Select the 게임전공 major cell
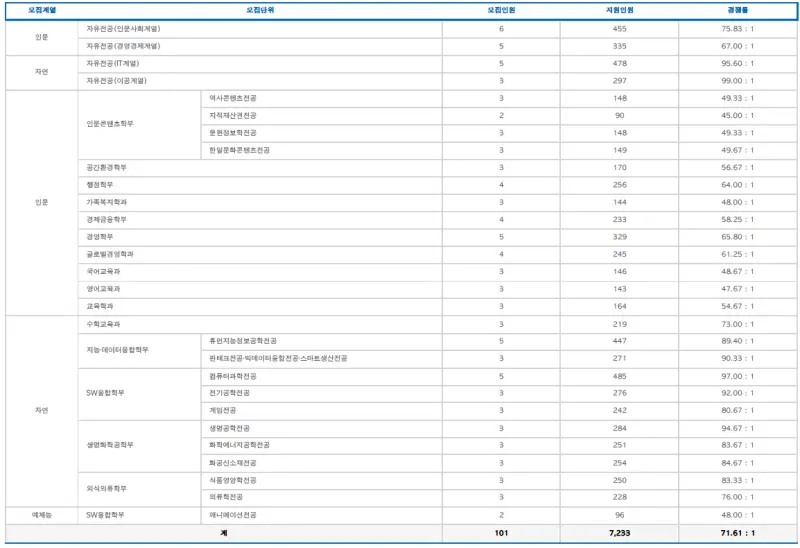800x548 pixels. (321, 411)
